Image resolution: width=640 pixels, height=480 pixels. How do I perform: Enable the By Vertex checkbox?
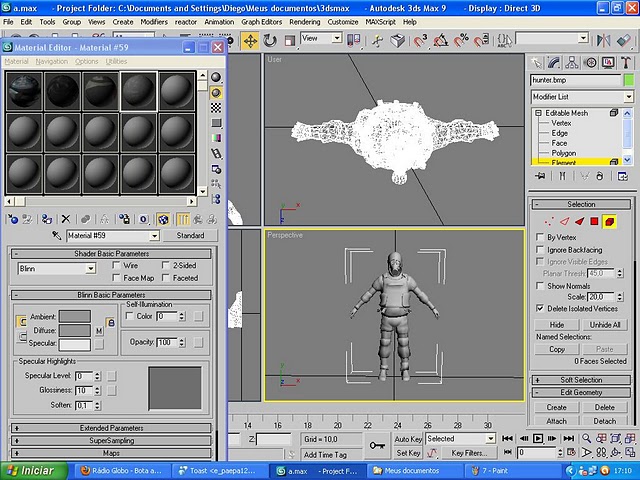[x=540, y=237]
